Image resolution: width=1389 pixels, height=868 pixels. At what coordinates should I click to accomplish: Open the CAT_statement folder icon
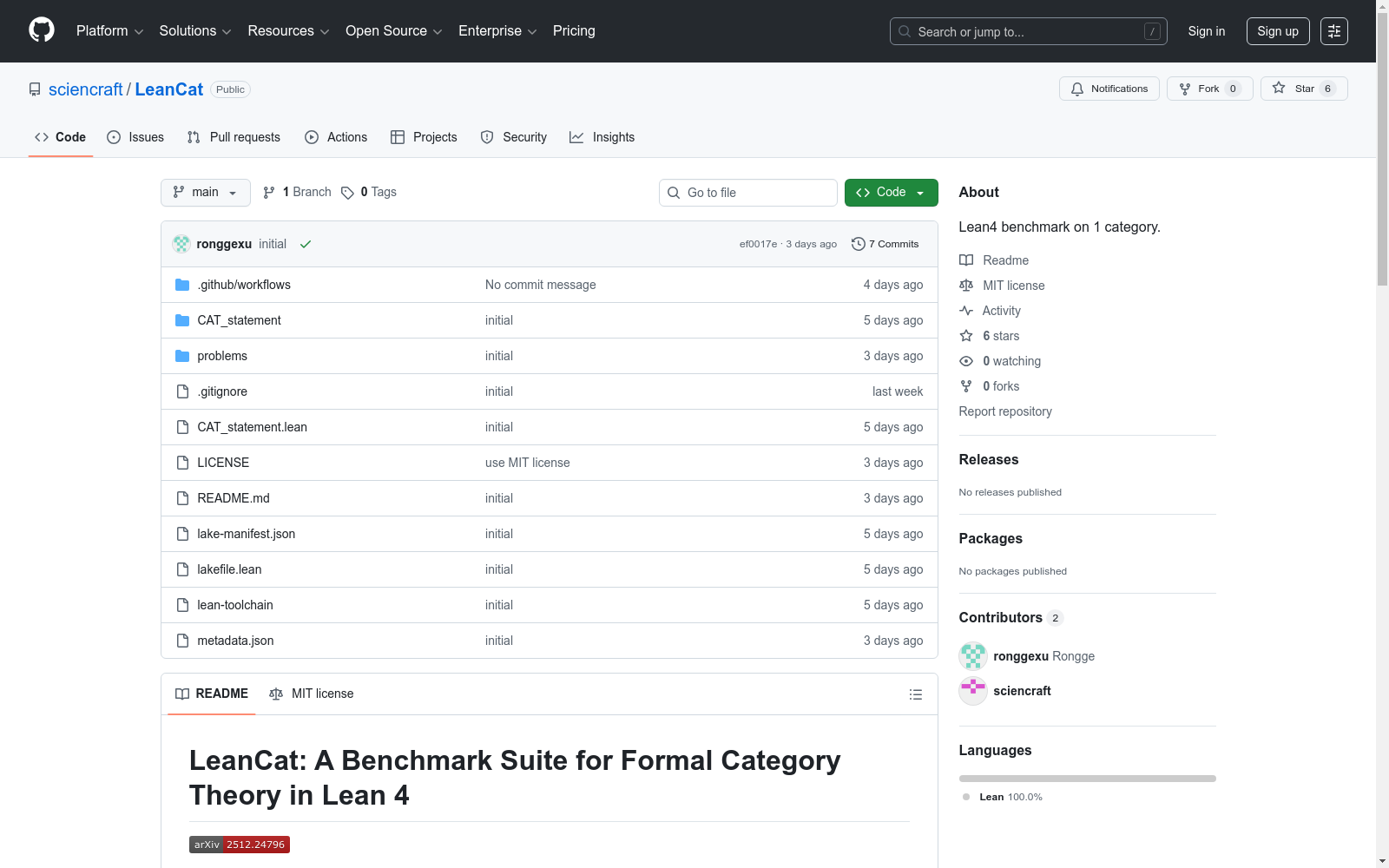182,320
